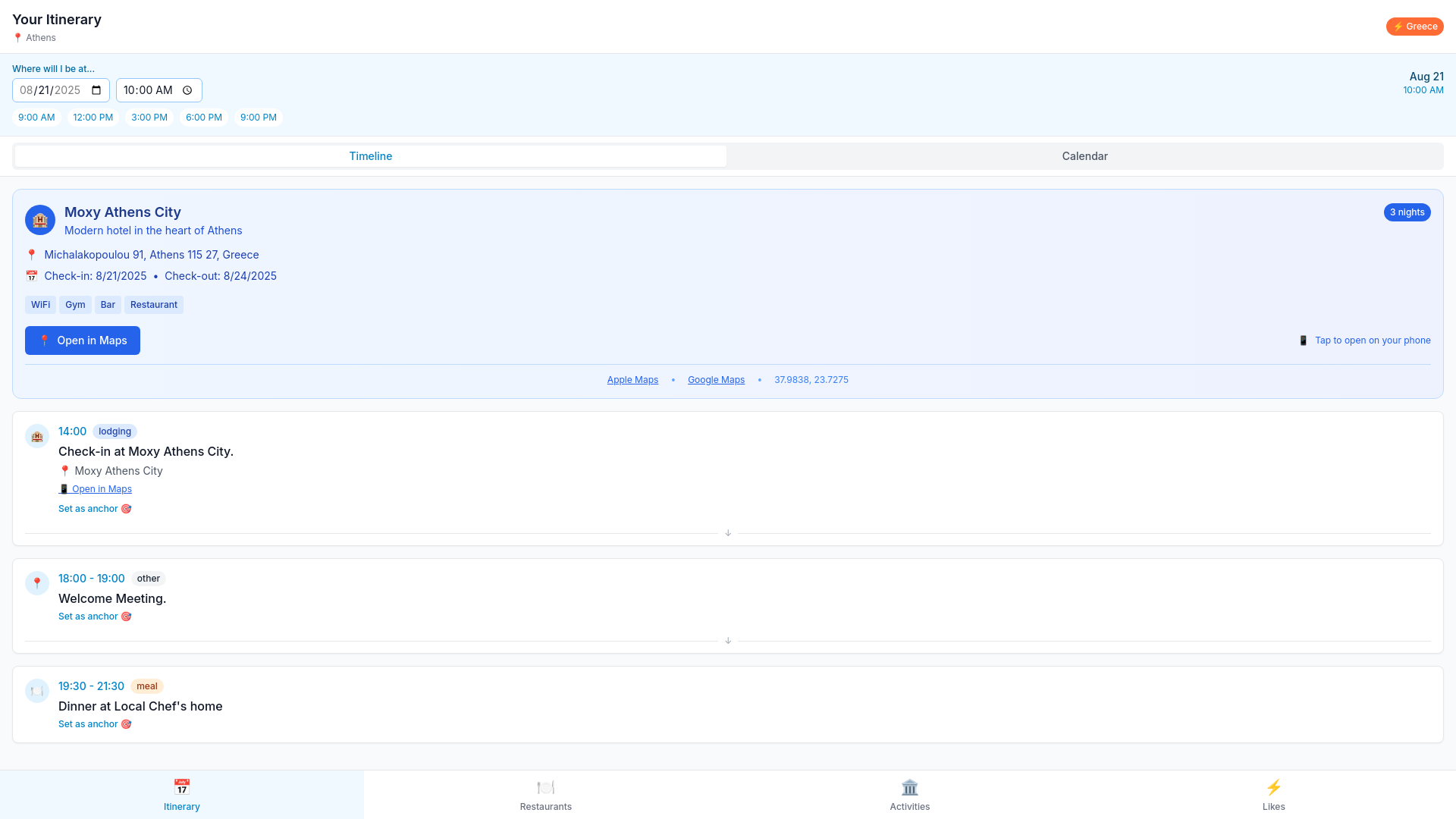Click the meal plate icon beside Dinner
Viewport: 1456px width, 819px height.
pos(37,691)
